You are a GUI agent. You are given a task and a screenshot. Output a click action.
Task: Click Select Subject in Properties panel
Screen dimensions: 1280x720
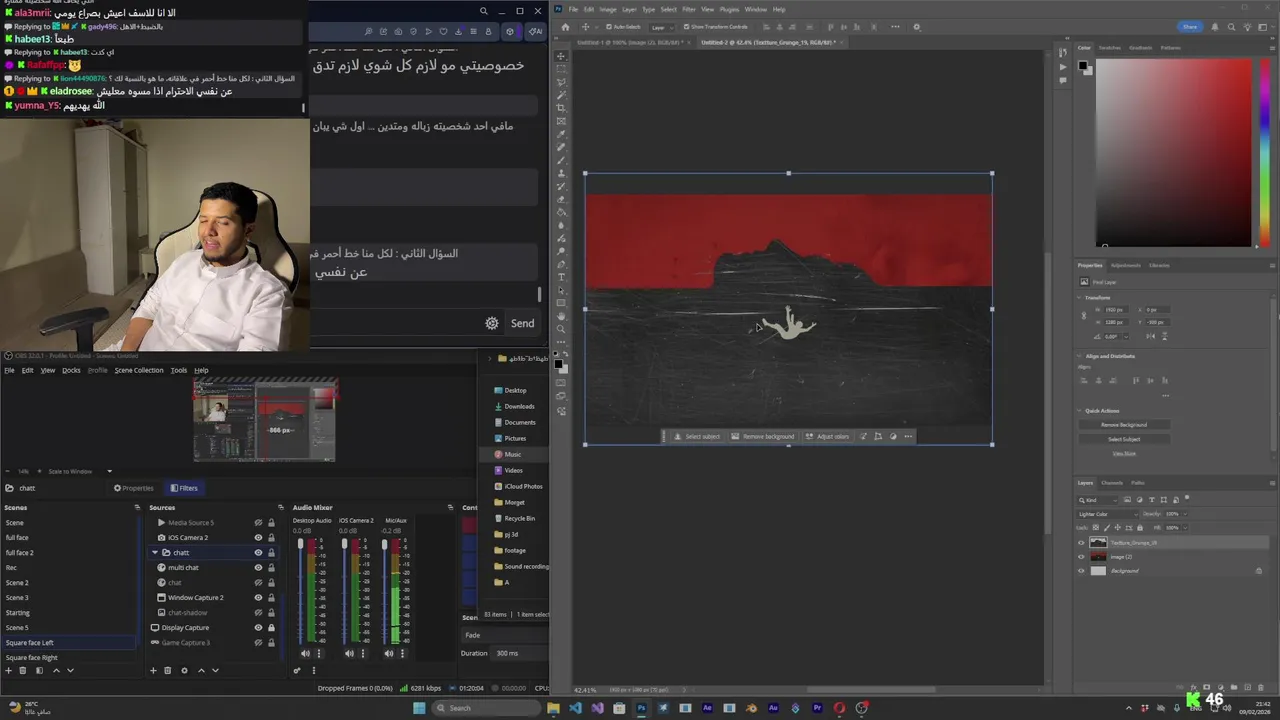tap(1124, 439)
